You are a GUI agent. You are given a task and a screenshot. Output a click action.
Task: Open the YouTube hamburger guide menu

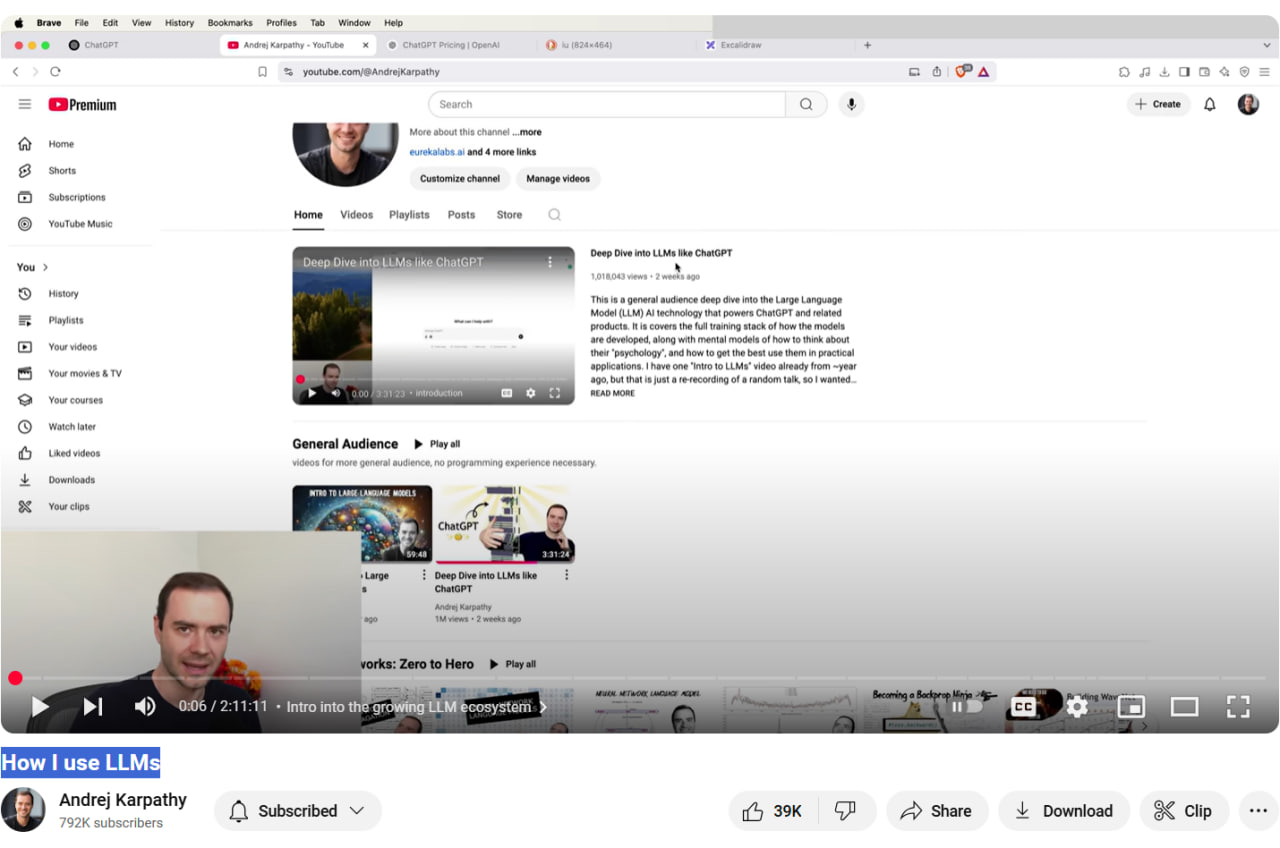click(25, 104)
